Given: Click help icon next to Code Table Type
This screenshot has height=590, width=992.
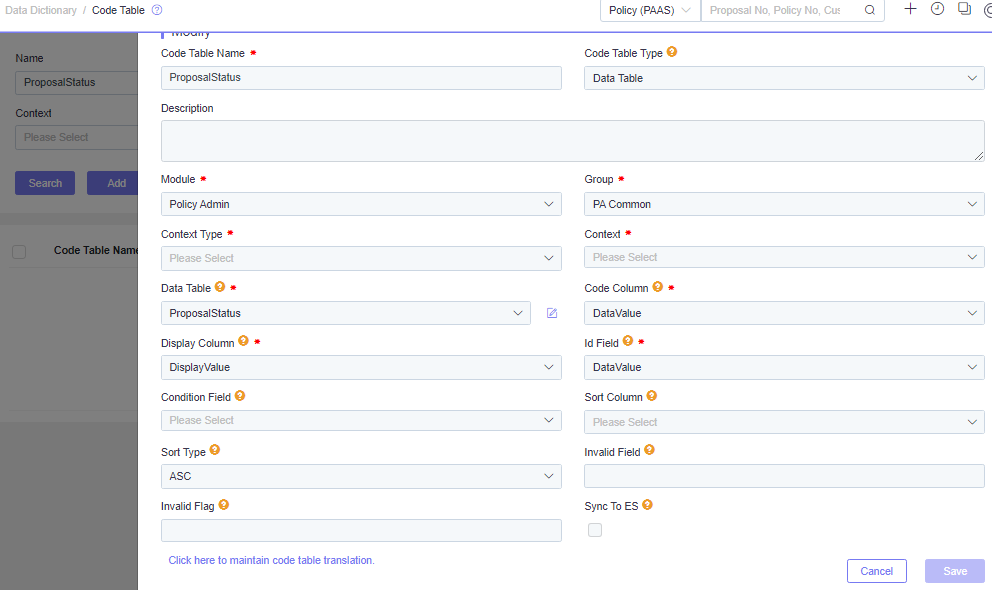Looking at the screenshot, I should click(672, 52).
